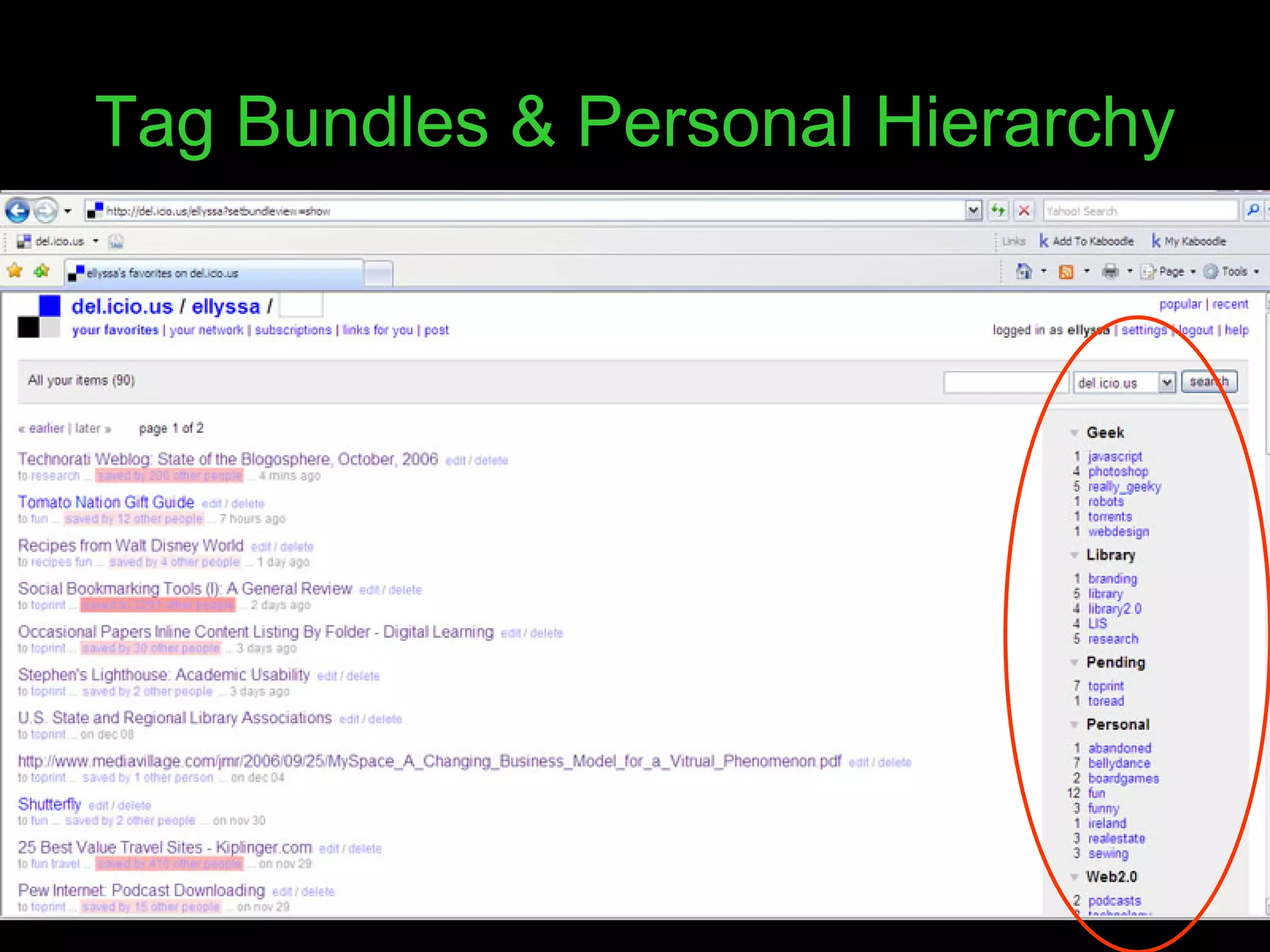Click the Print icon

pos(1110,271)
